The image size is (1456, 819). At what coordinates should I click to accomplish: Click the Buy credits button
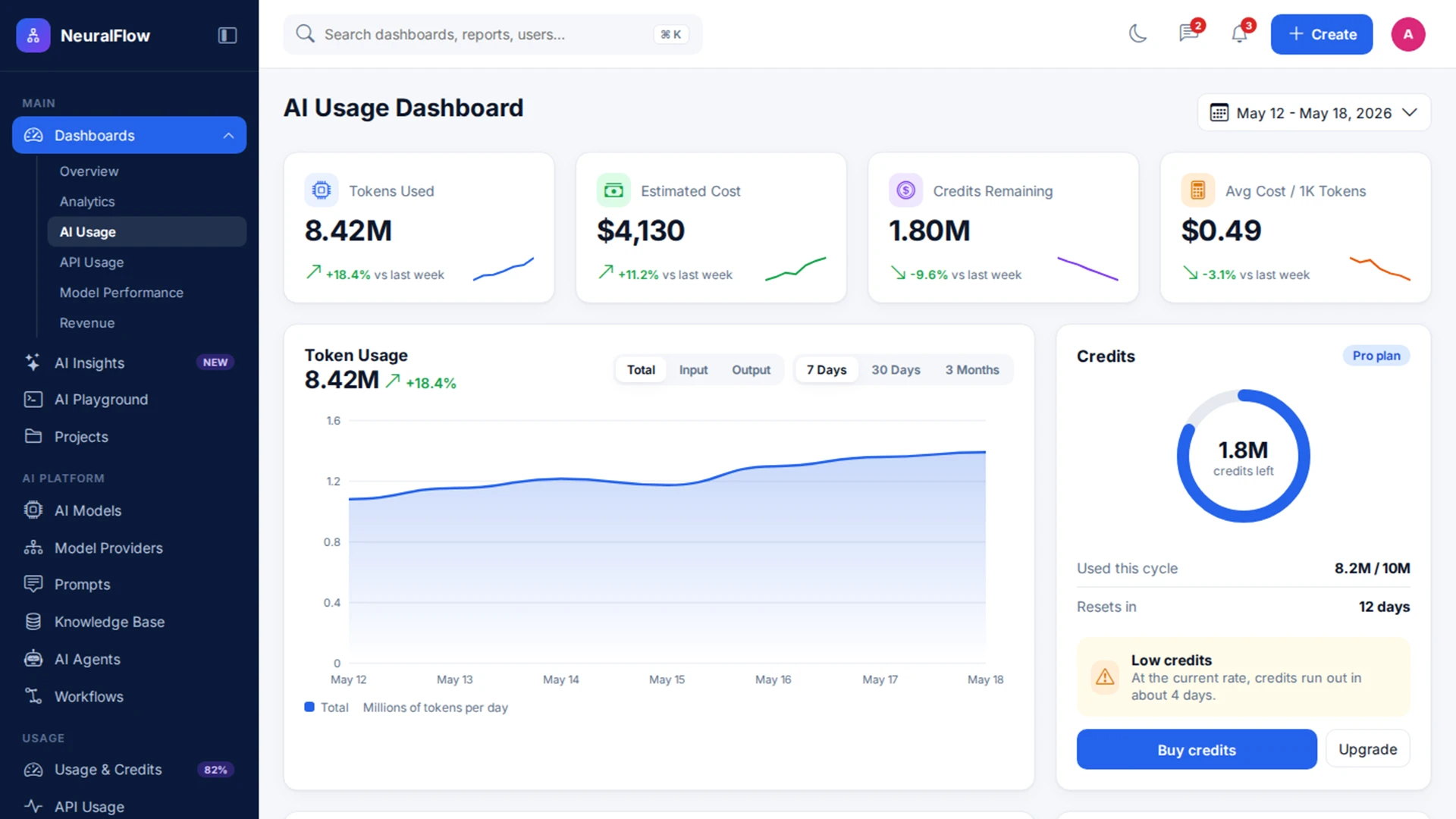[1197, 749]
